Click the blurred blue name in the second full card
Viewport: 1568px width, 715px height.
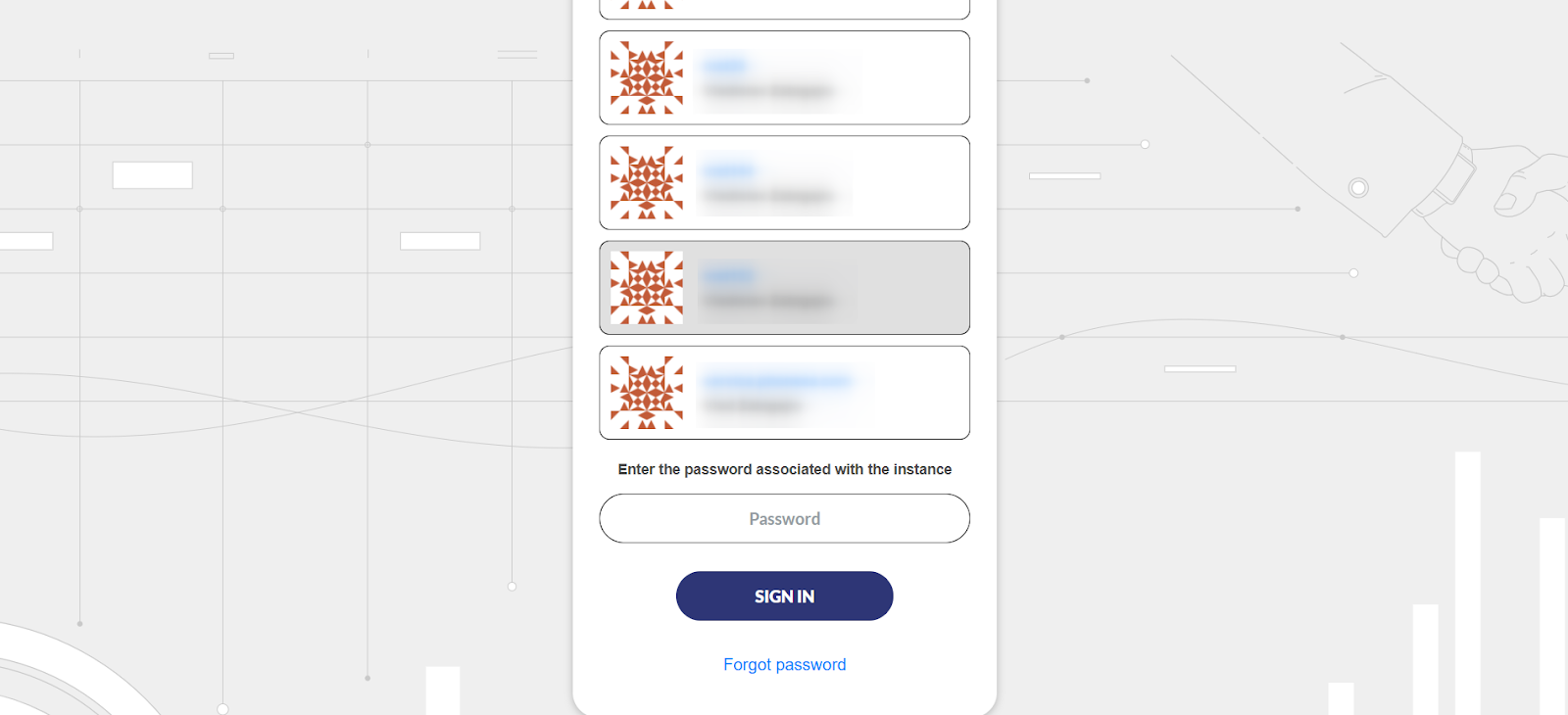click(729, 170)
